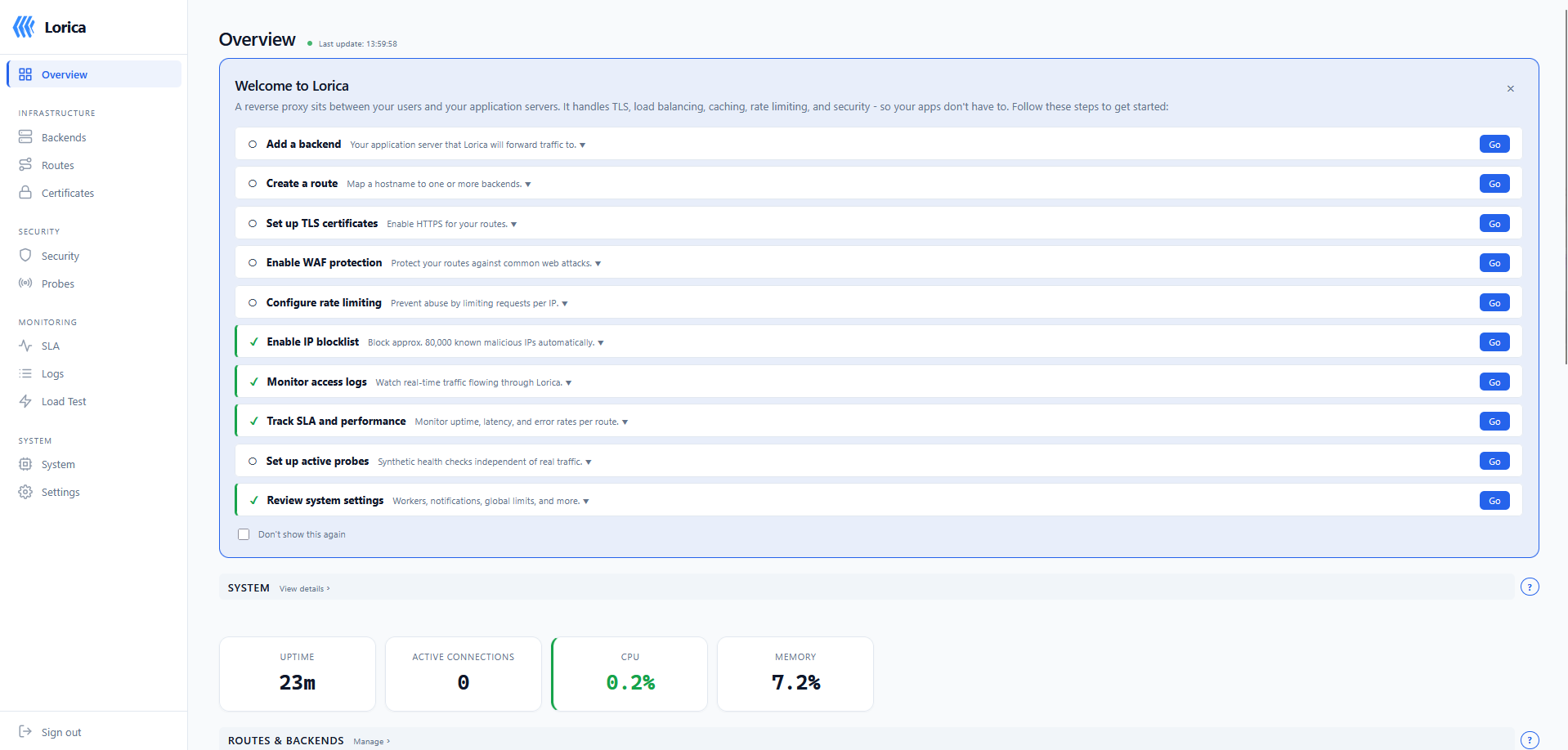
Task: Click the circle marker for Enable WAF protection
Action: coord(253,263)
